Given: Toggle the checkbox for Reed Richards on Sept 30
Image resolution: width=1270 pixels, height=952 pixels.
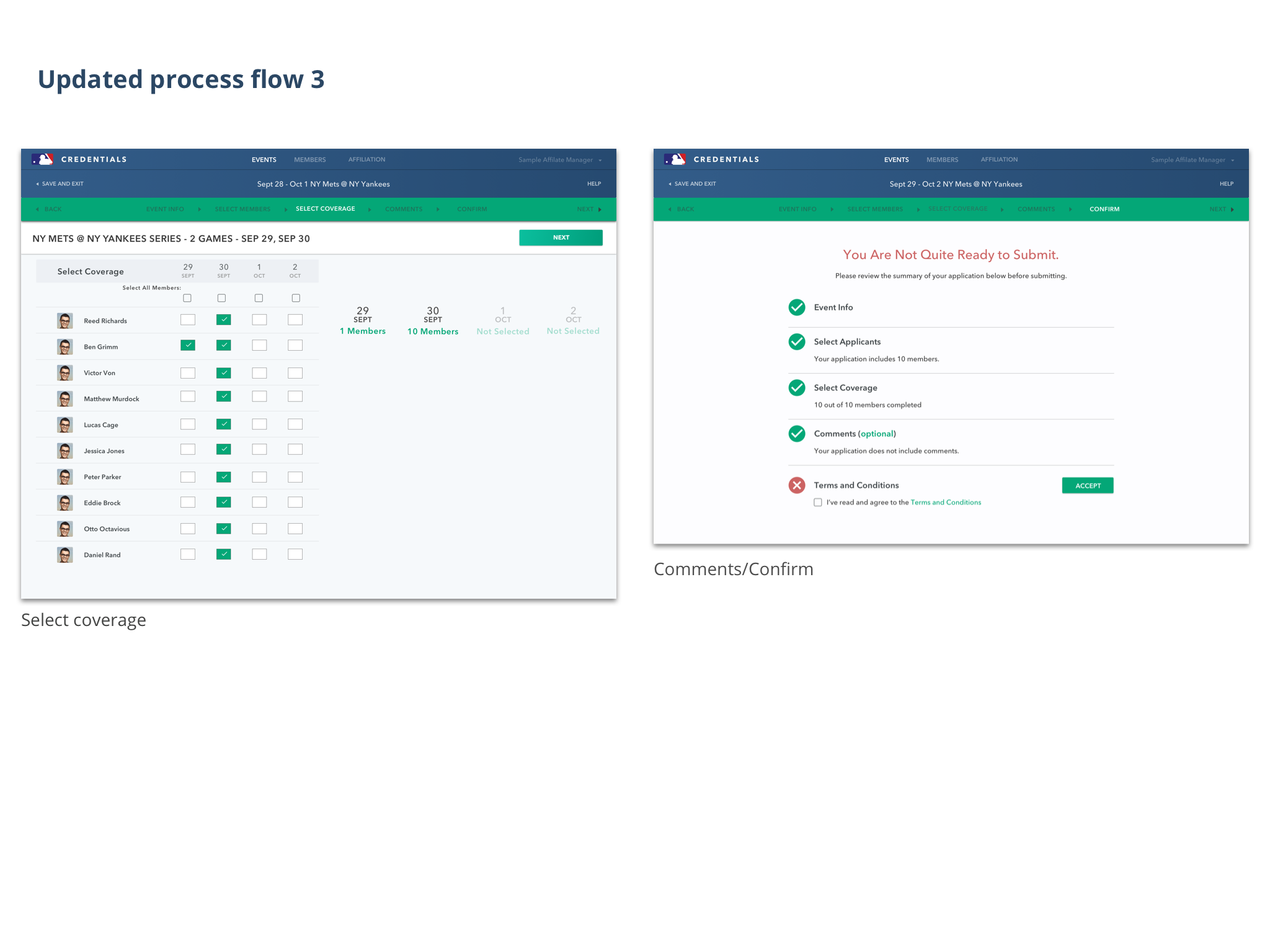Looking at the screenshot, I should pyautogui.click(x=223, y=319).
